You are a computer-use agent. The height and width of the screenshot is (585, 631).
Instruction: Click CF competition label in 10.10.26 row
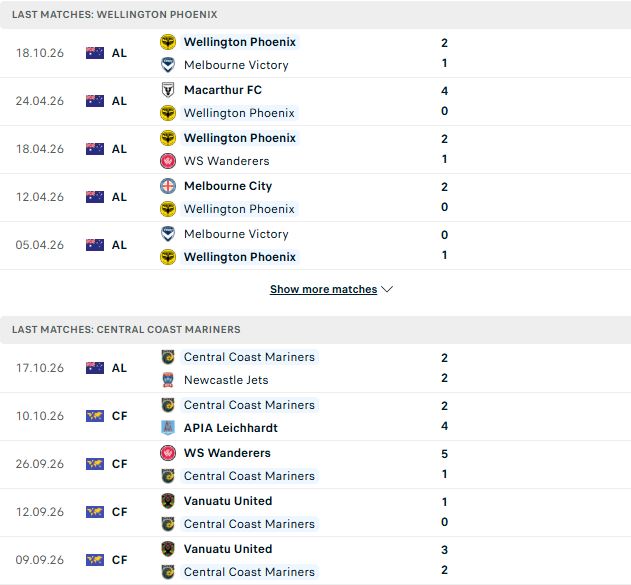click(x=120, y=416)
